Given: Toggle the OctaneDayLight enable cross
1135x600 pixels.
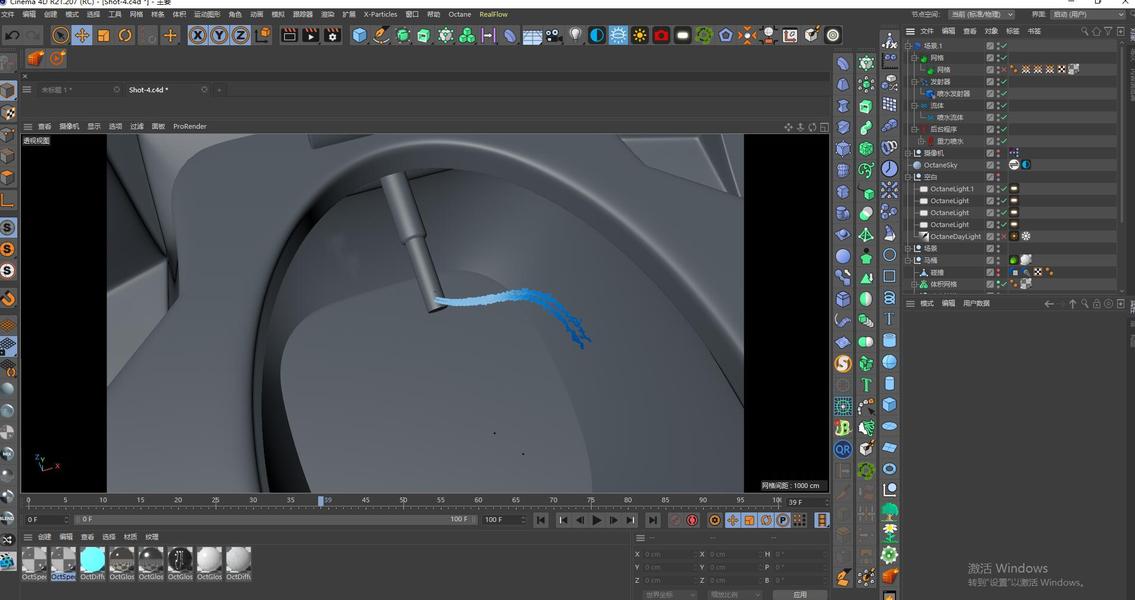Looking at the screenshot, I should tap(1003, 236).
